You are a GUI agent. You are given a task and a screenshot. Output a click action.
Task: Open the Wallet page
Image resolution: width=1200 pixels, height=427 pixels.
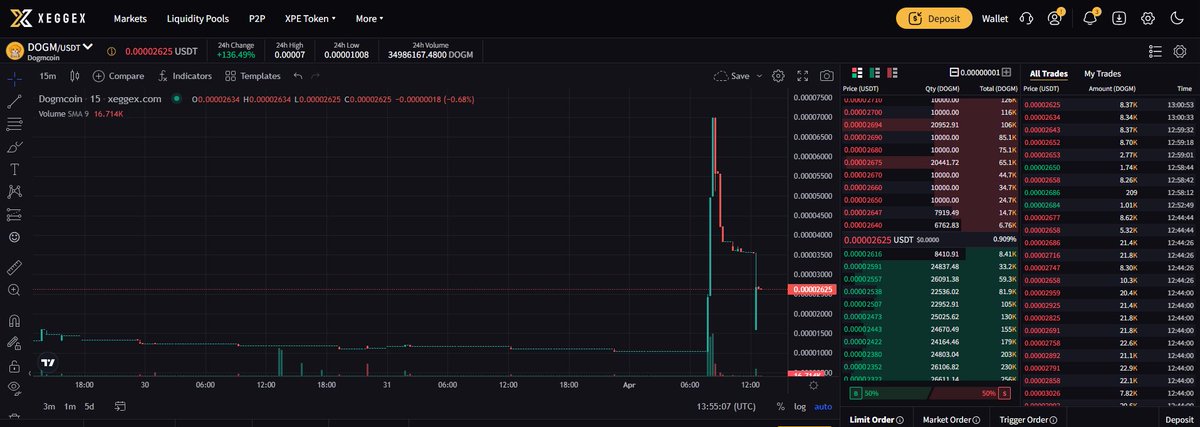pos(995,18)
